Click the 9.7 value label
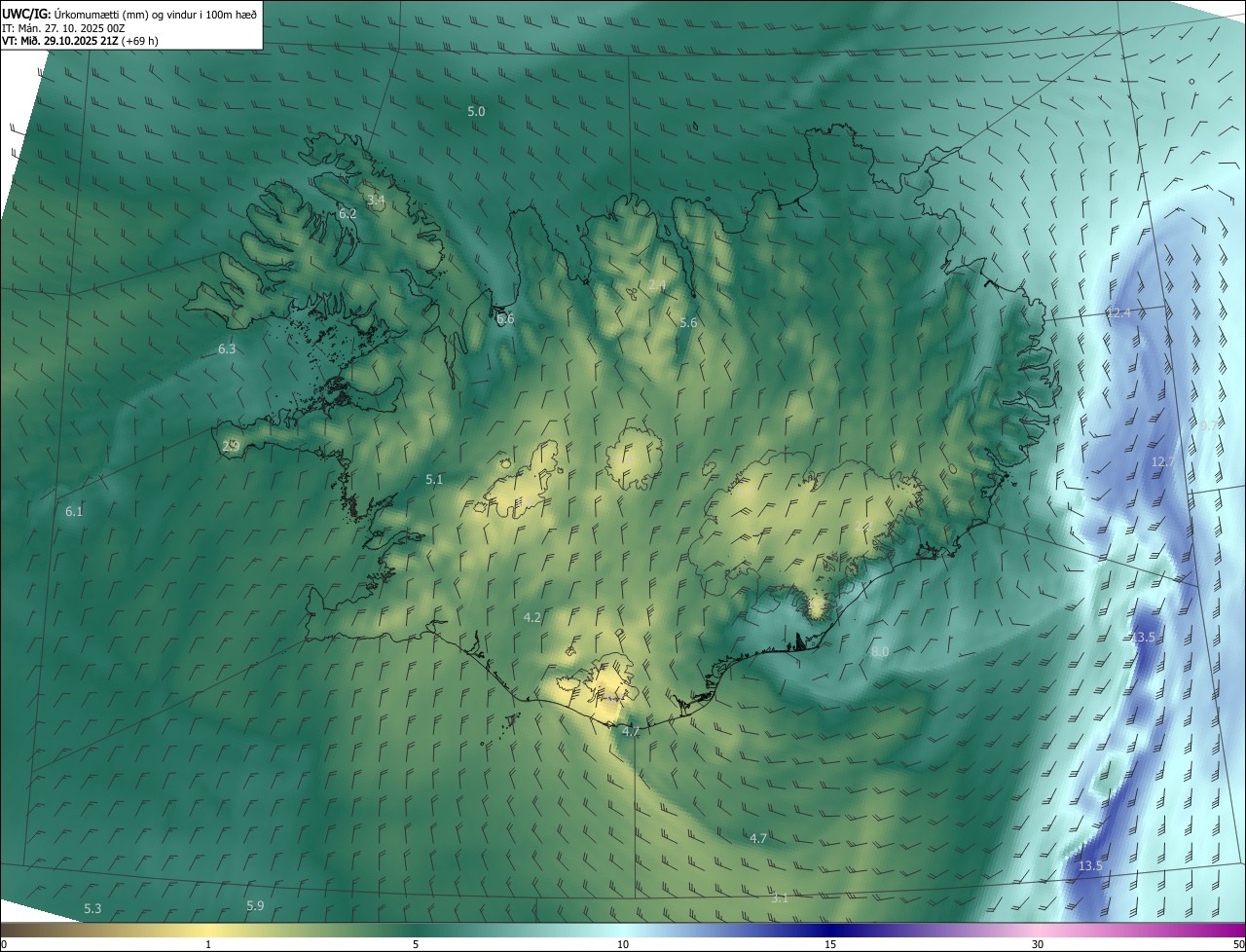Viewport: 1246px width, 952px height. [1209, 426]
